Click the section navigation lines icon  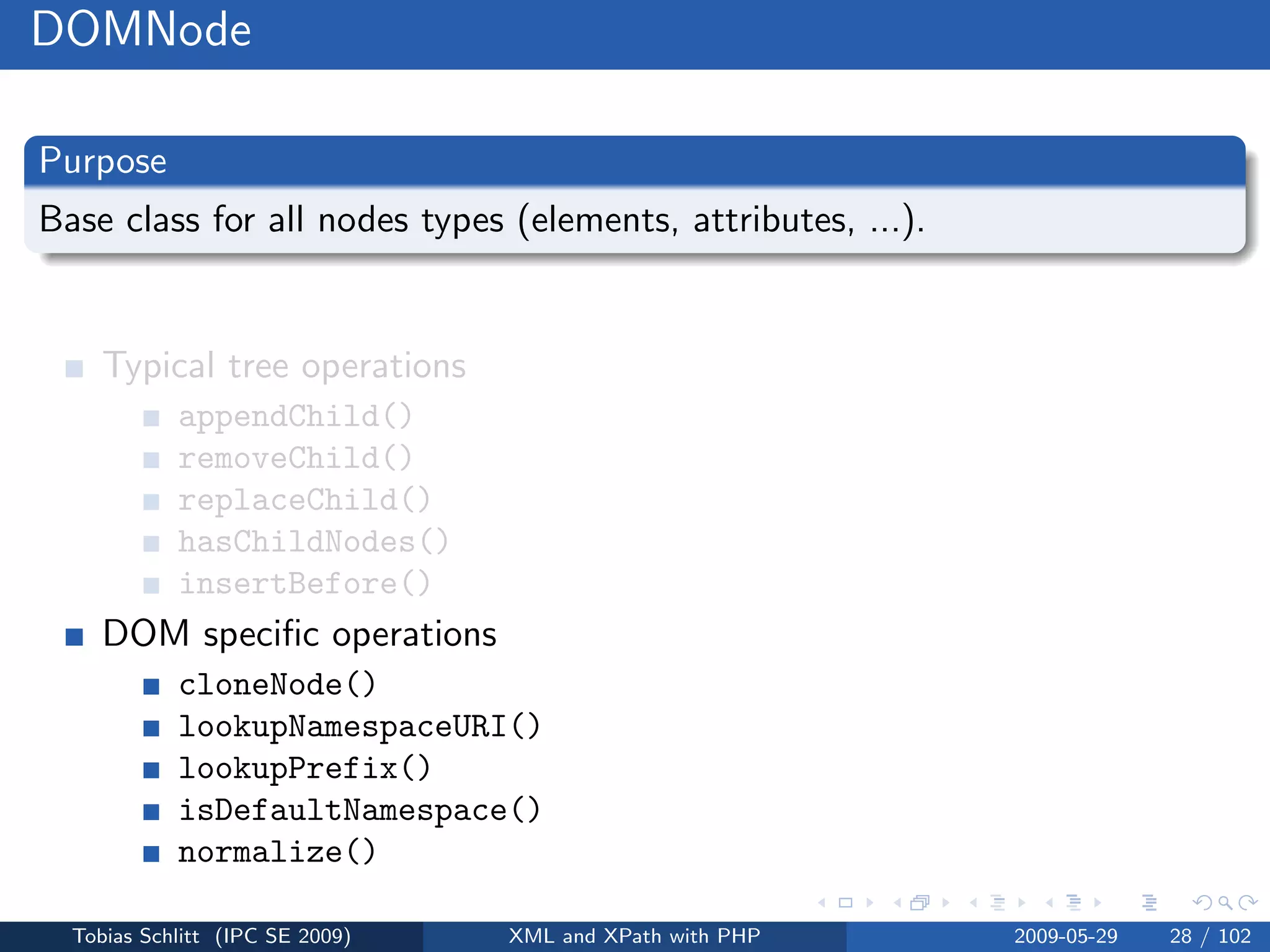[1073, 903]
